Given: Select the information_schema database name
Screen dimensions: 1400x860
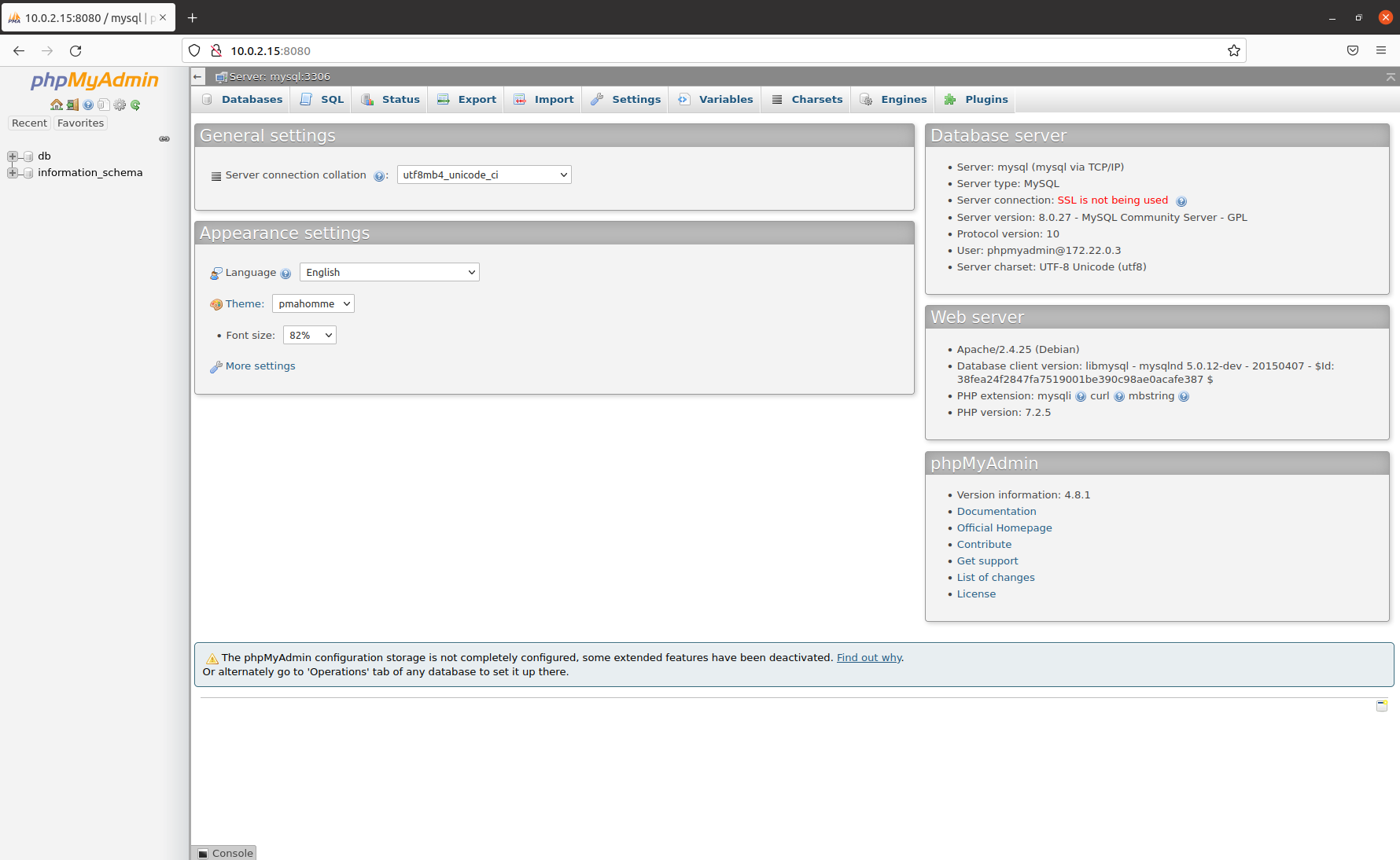Looking at the screenshot, I should coord(90,173).
